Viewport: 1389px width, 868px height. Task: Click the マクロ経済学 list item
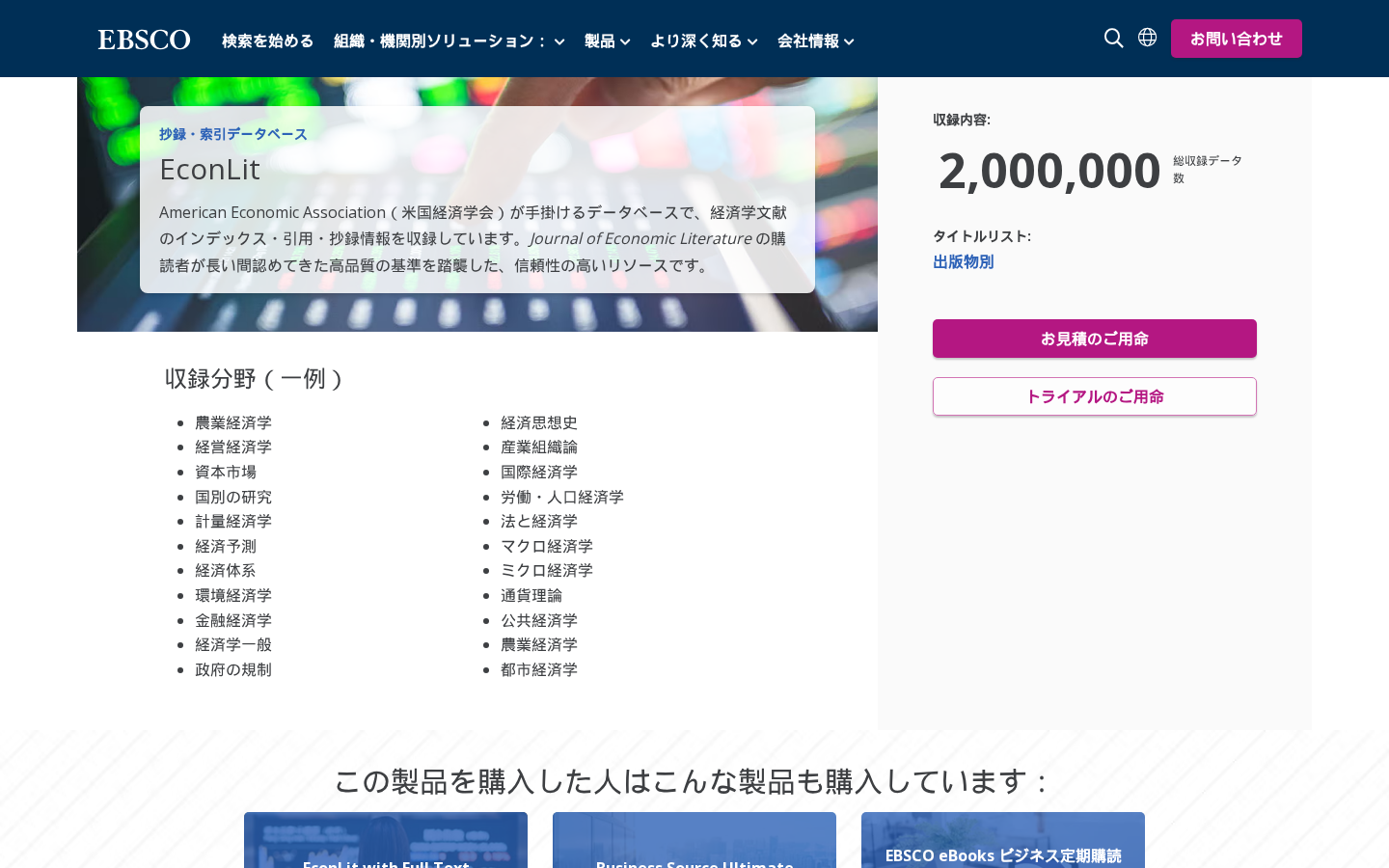point(547,546)
